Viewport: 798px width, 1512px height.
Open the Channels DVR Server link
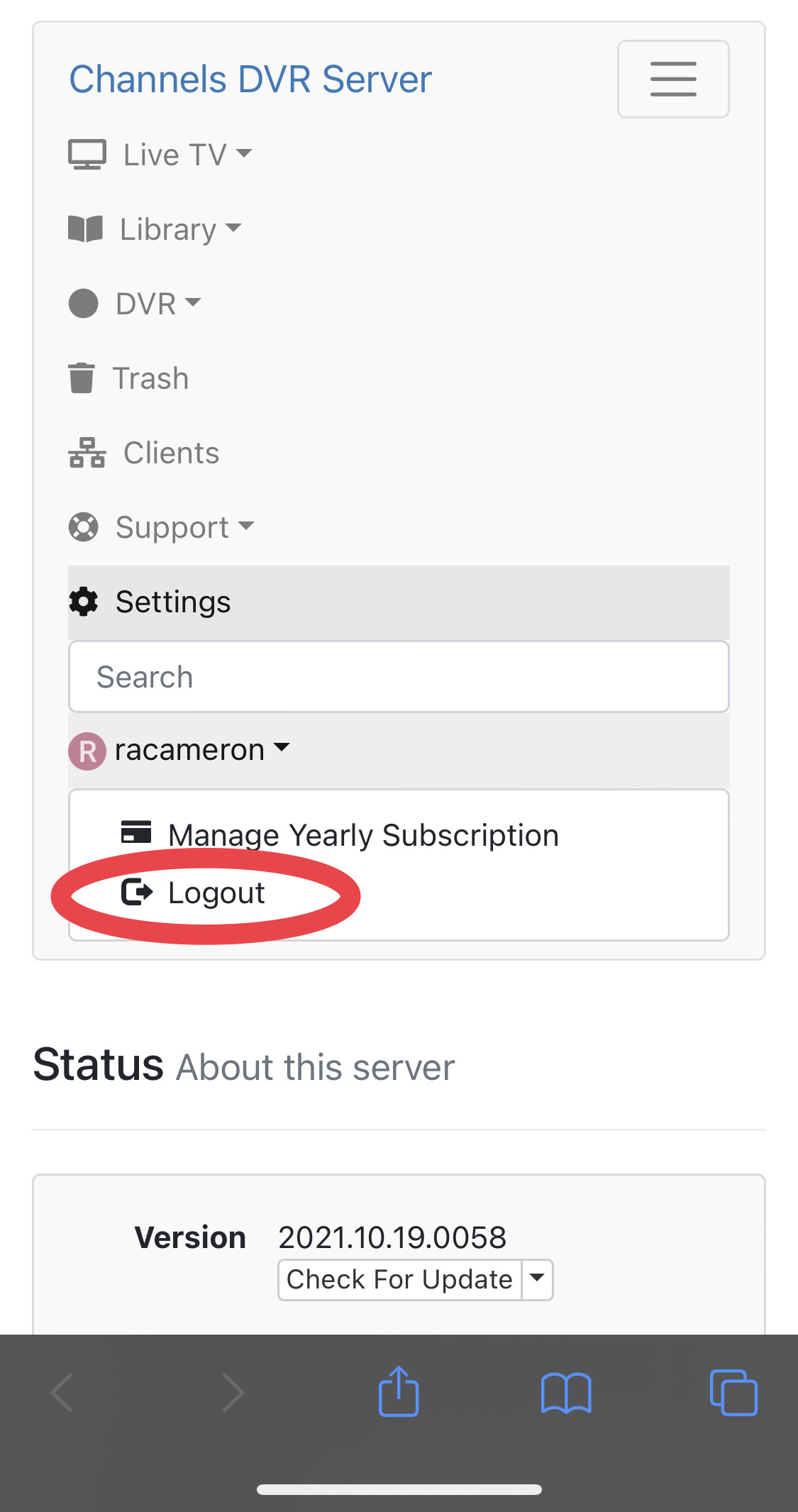click(x=250, y=79)
